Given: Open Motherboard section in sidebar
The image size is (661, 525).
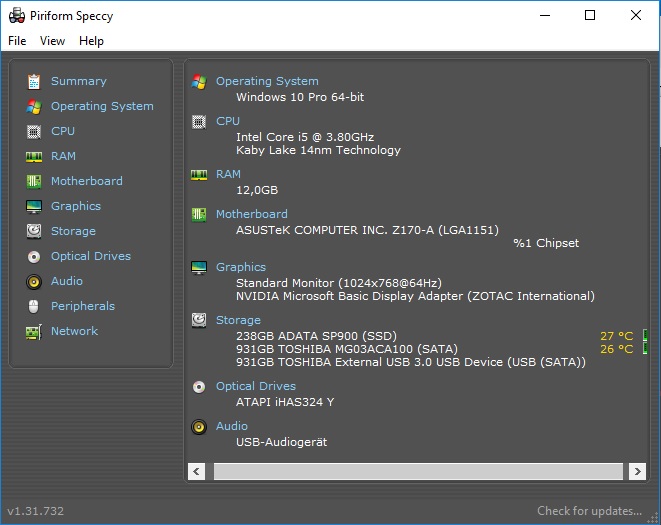Looking at the screenshot, I should coord(87,181).
